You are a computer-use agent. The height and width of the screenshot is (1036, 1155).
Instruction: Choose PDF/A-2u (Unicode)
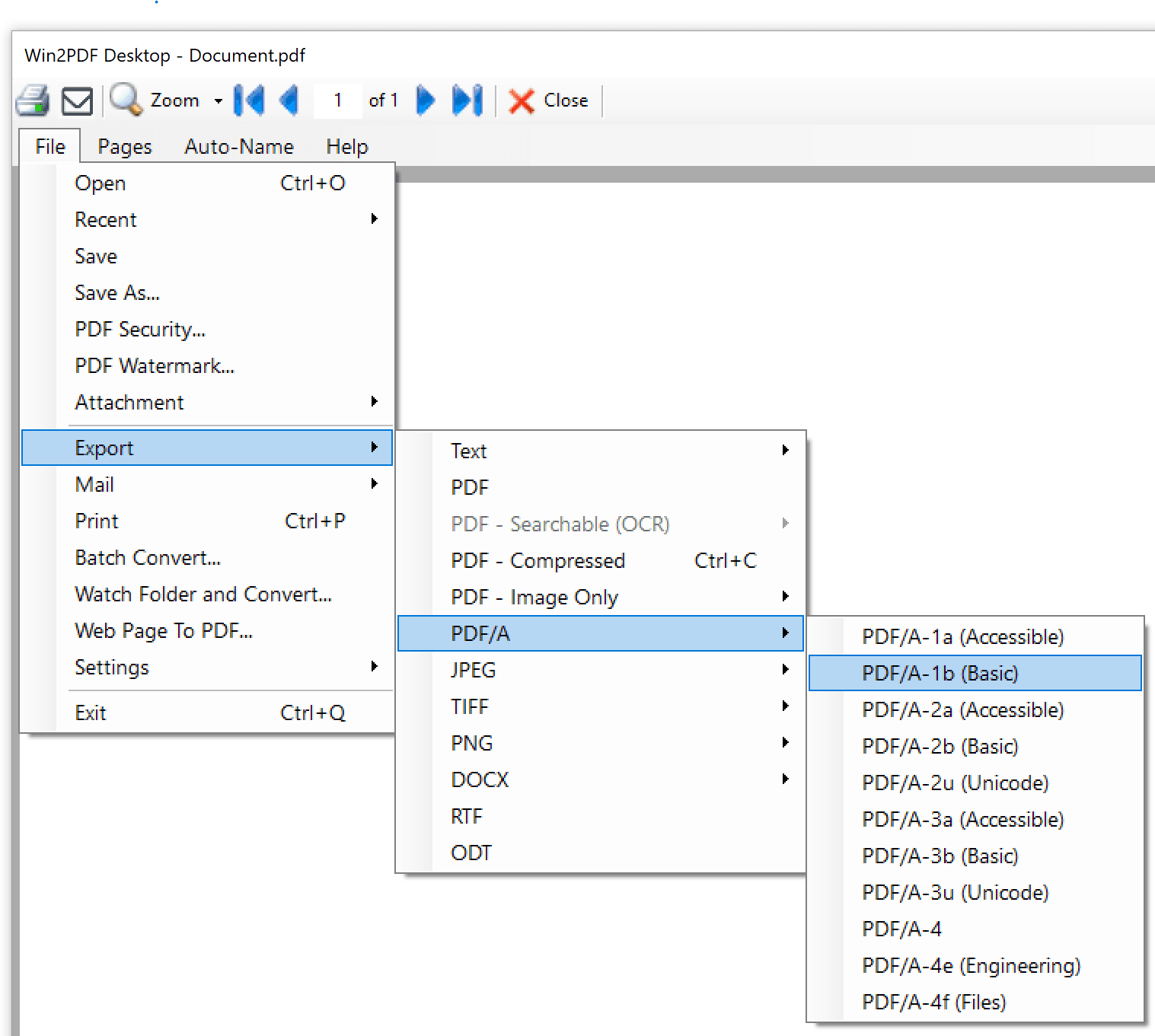tap(975, 783)
